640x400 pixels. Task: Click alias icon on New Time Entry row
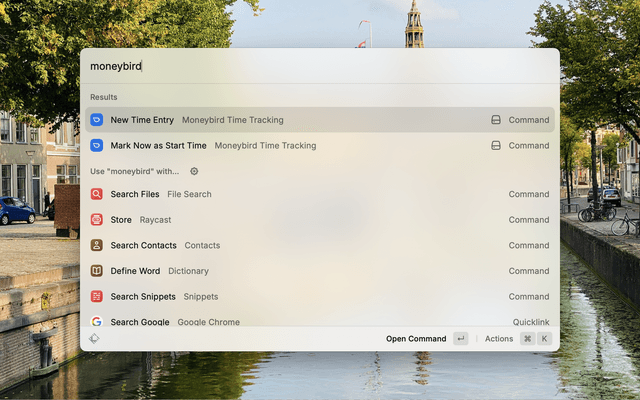495,120
